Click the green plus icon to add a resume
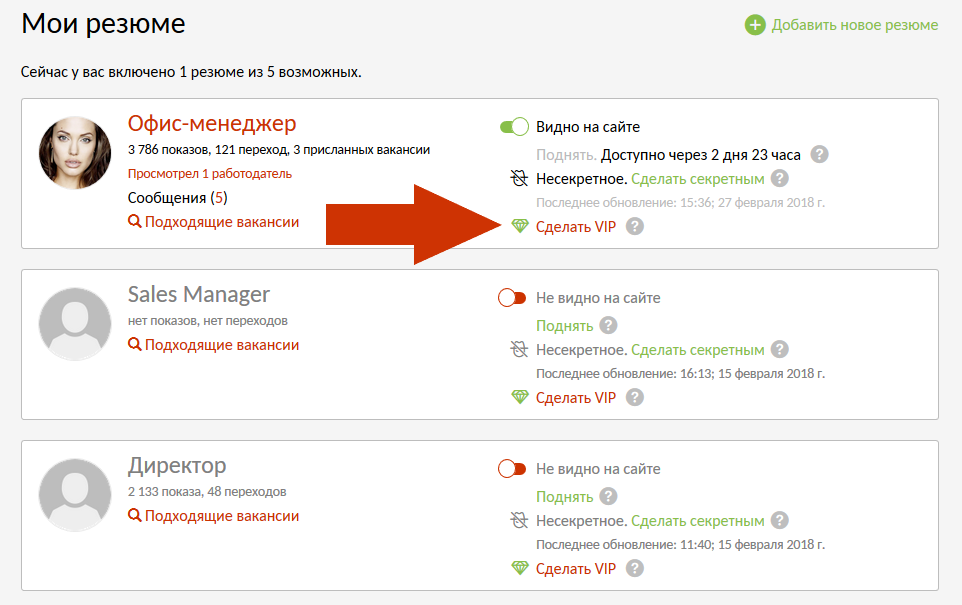This screenshot has width=962, height=605. click(x=755, y=25)
